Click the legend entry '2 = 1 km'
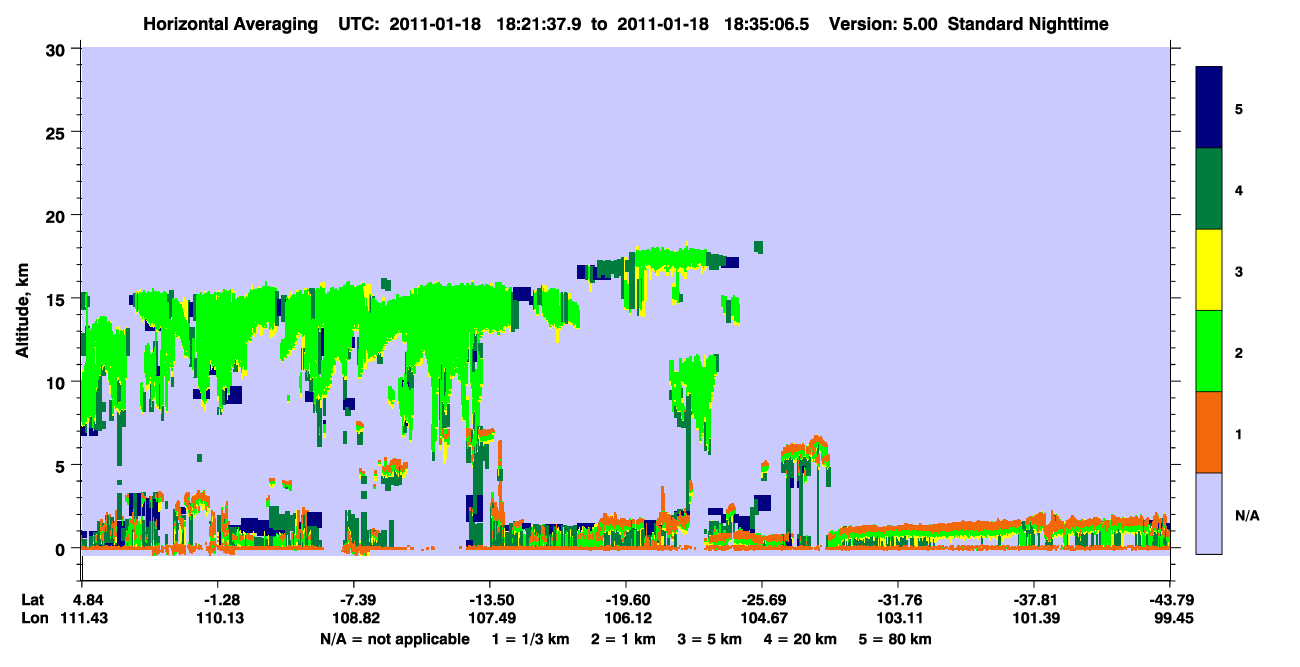This screenshot has height=667, width=1300. point(624,639)
